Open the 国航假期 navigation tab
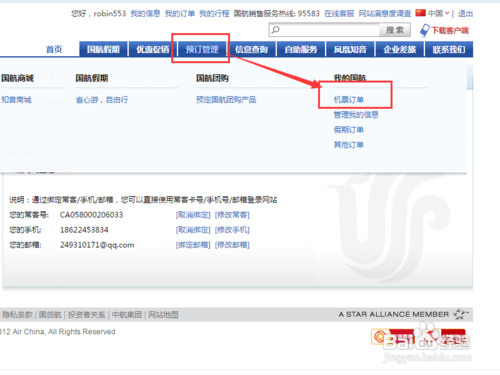The image size is (500, 375). coord(103,49)
